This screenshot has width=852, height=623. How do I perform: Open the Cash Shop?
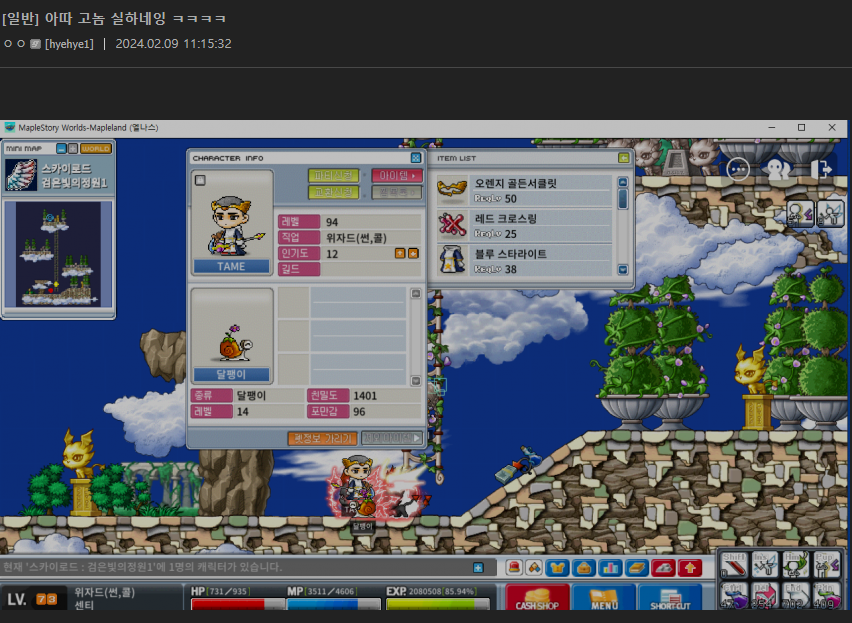click(x=537, y=599)
